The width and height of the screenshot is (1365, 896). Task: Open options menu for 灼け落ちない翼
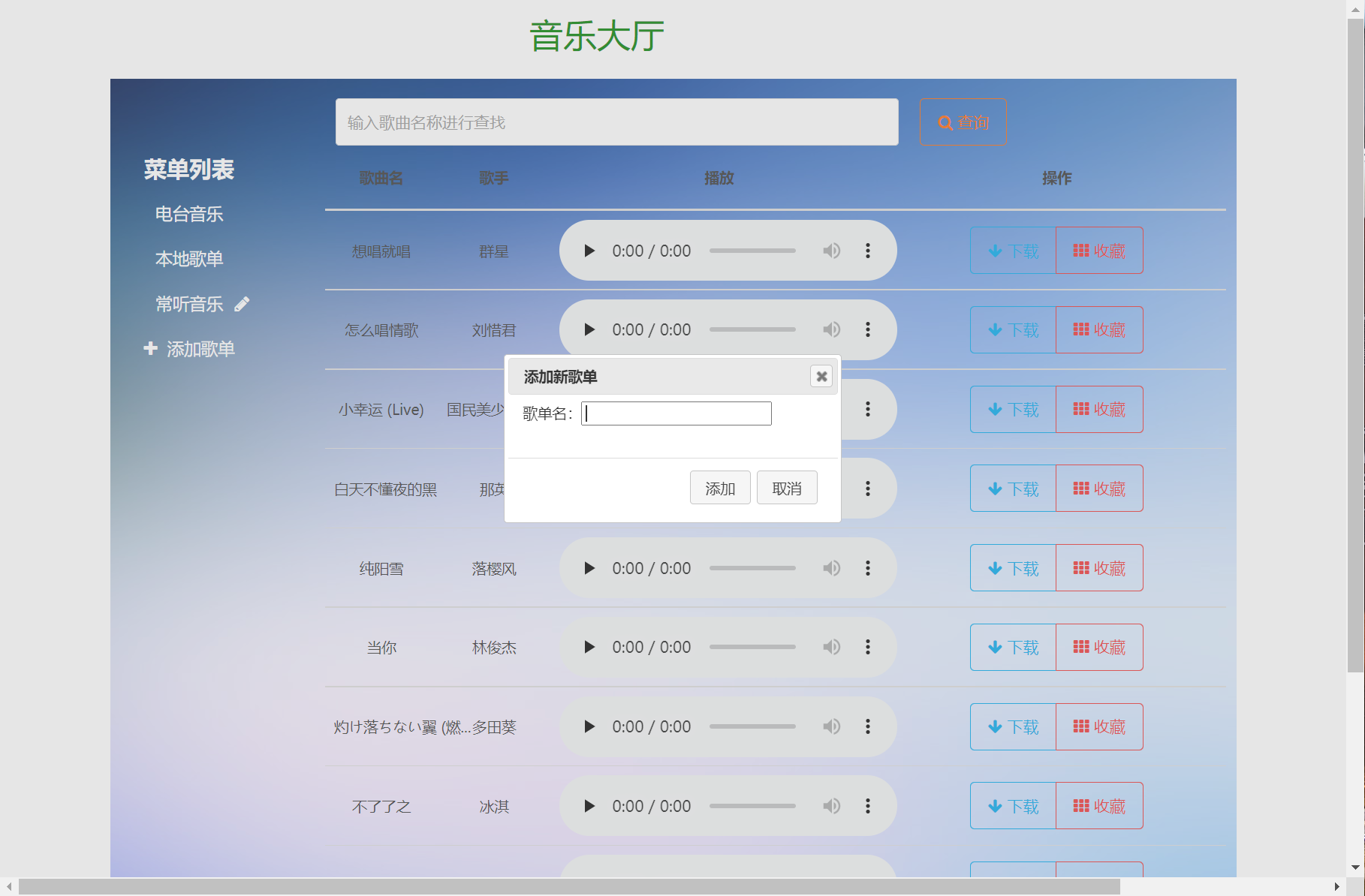(868, 726)
